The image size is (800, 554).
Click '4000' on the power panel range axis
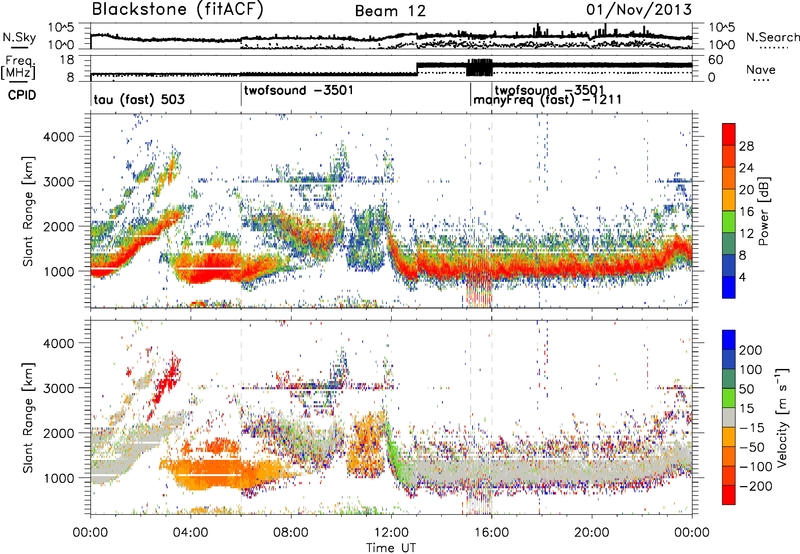point(58,137)
